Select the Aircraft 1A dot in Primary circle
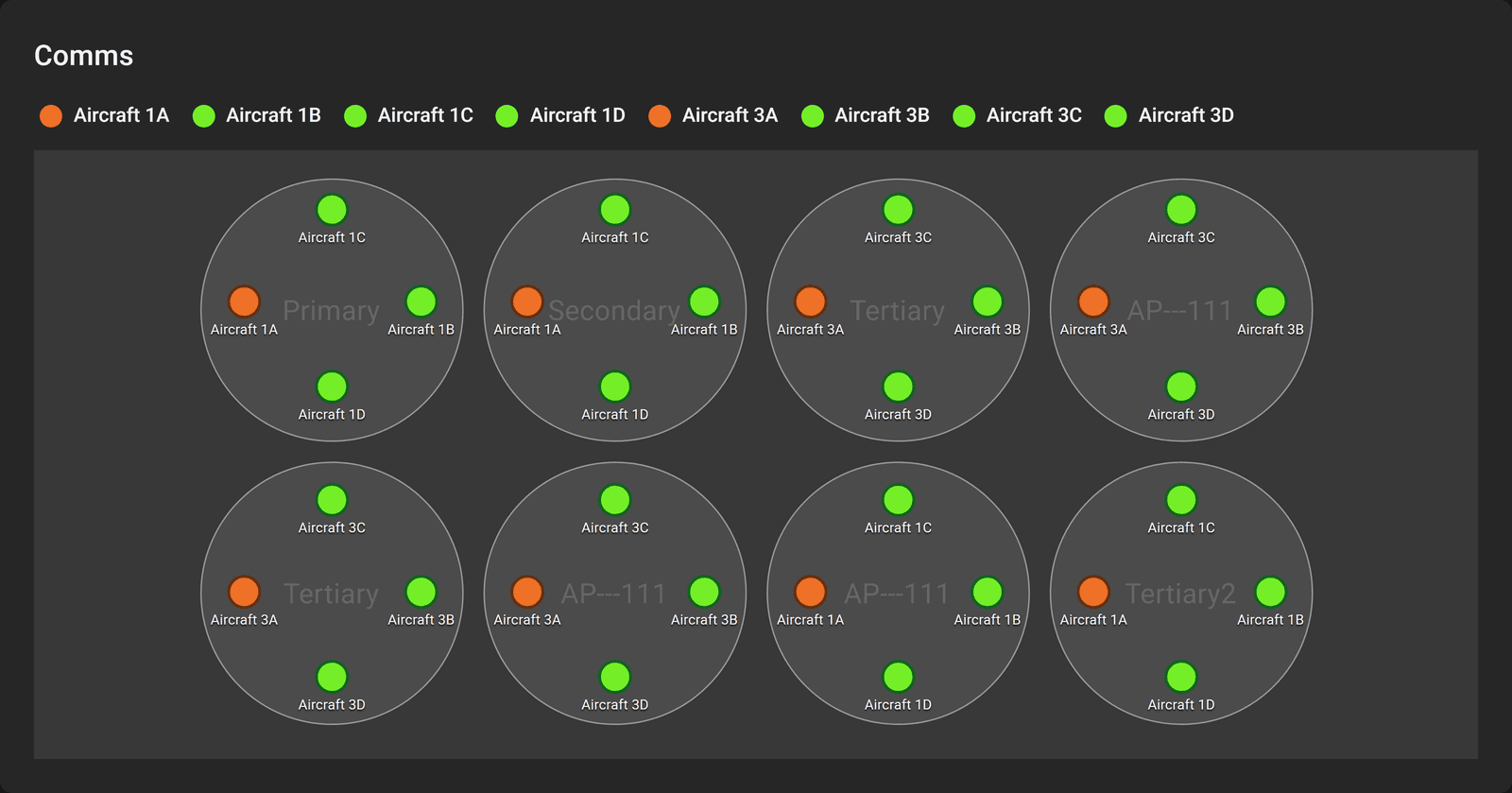The width and height of the screenshot is (1512, 793). click(x=244, y=302)
